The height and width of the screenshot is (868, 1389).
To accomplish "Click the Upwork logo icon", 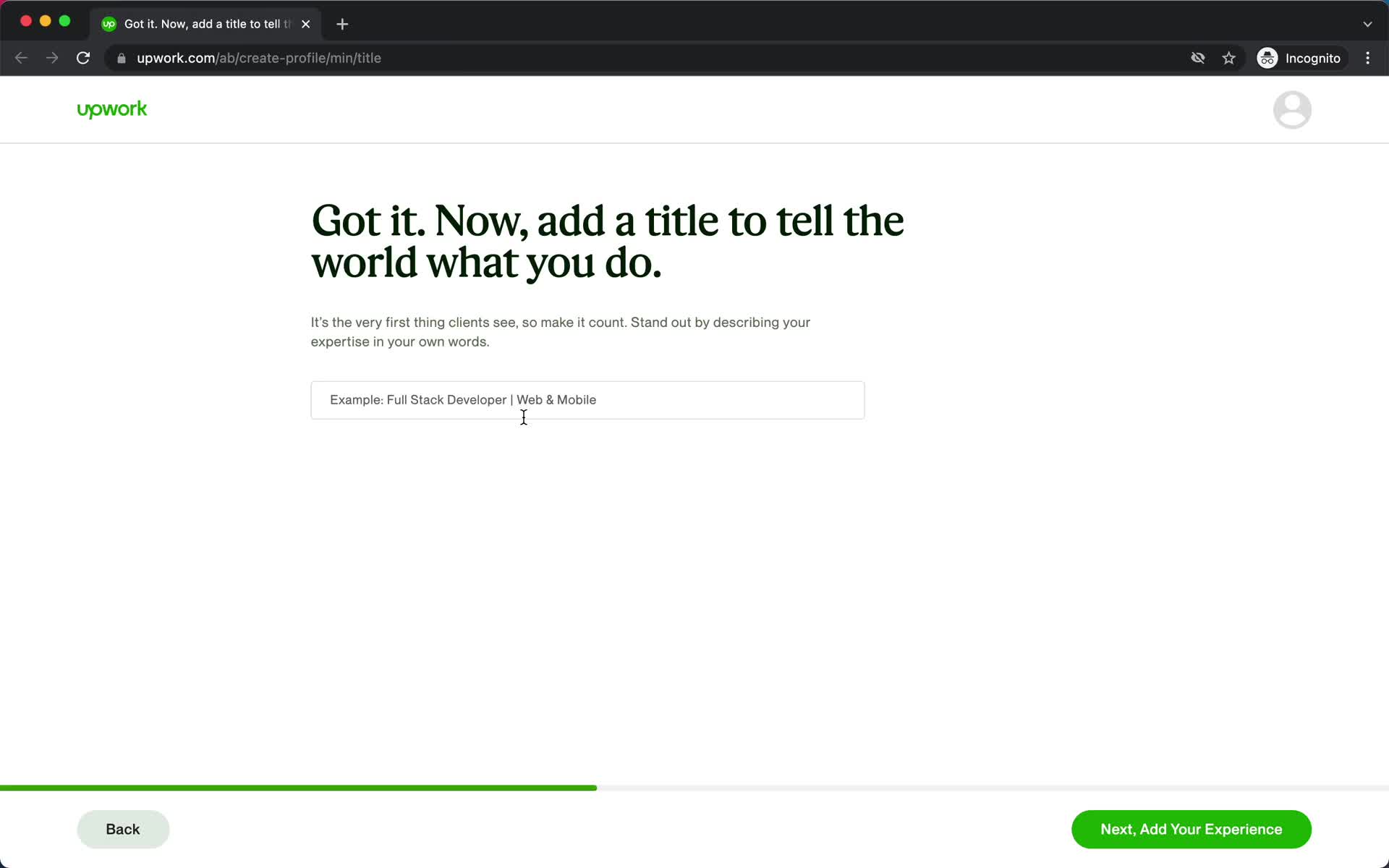I will [112, 110].
